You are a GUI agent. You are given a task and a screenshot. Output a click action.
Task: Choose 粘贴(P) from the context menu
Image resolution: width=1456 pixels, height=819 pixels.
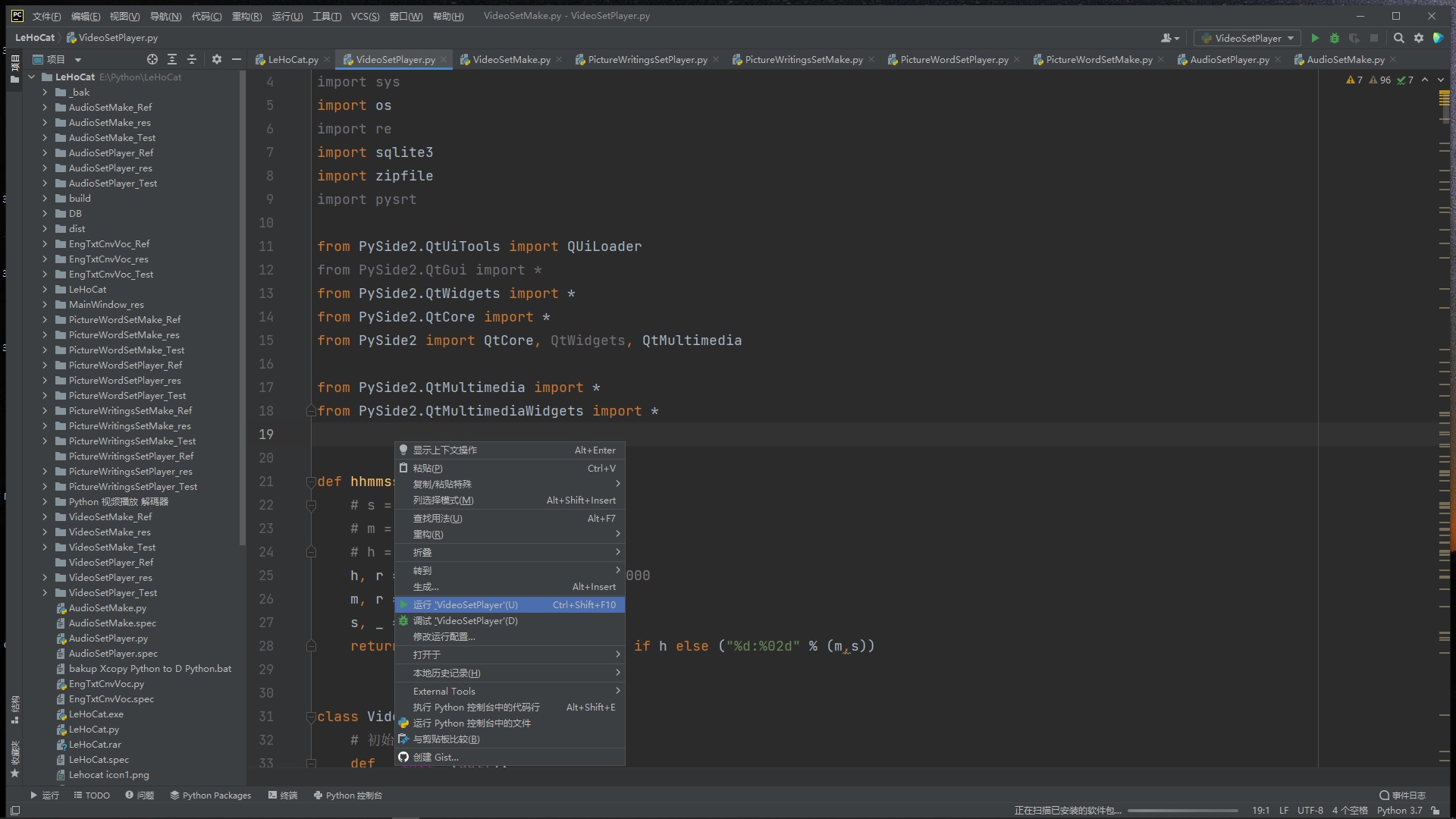428,468
